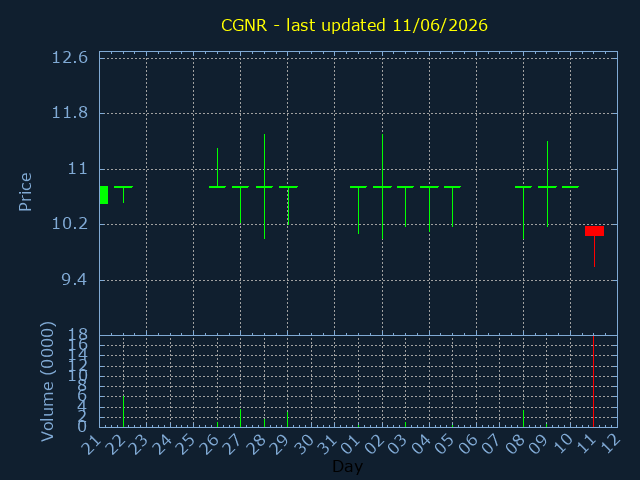
Task: Click the "Day" x-axis label
Action: pos(347,466)
